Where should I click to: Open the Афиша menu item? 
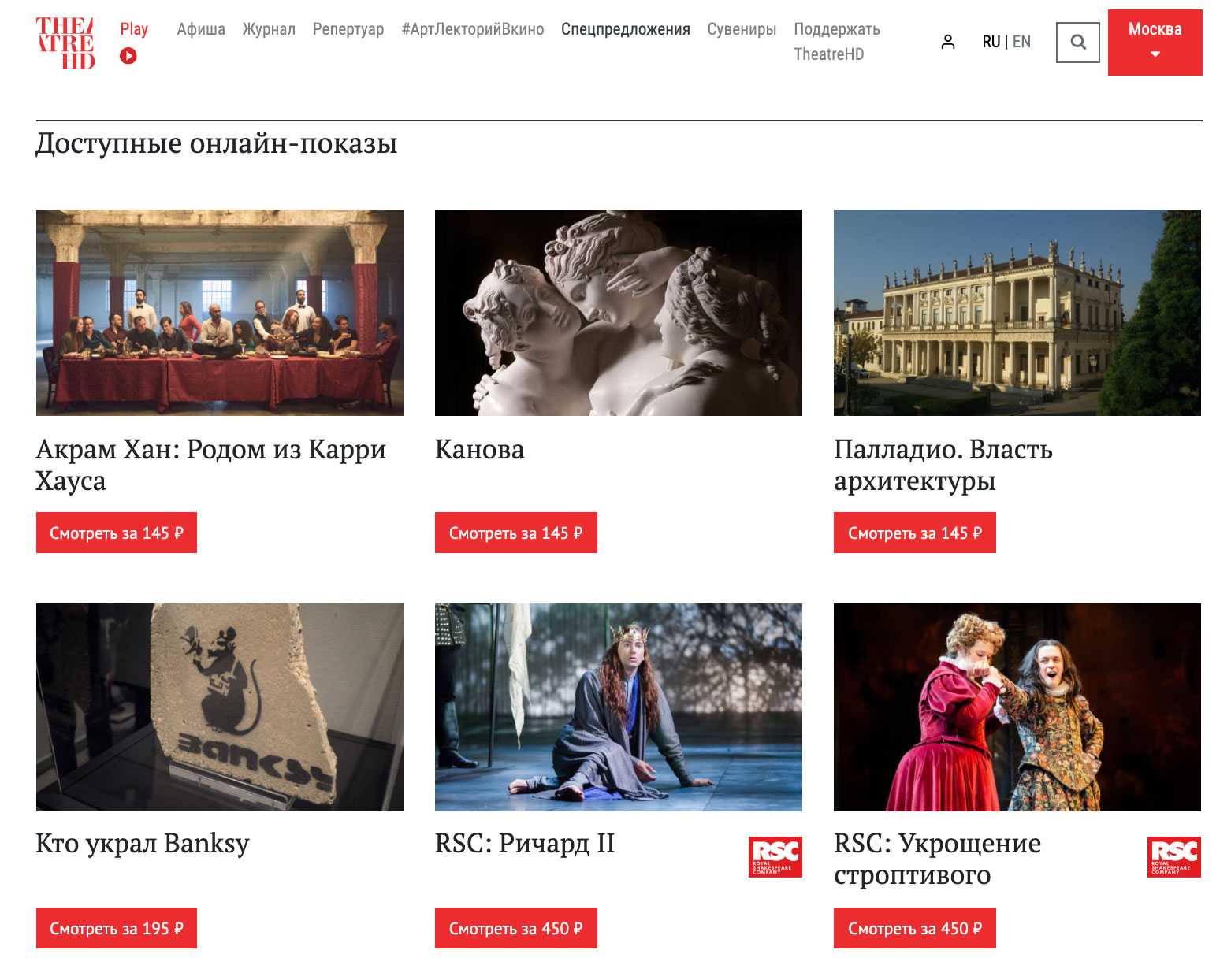tap(201, 29)
